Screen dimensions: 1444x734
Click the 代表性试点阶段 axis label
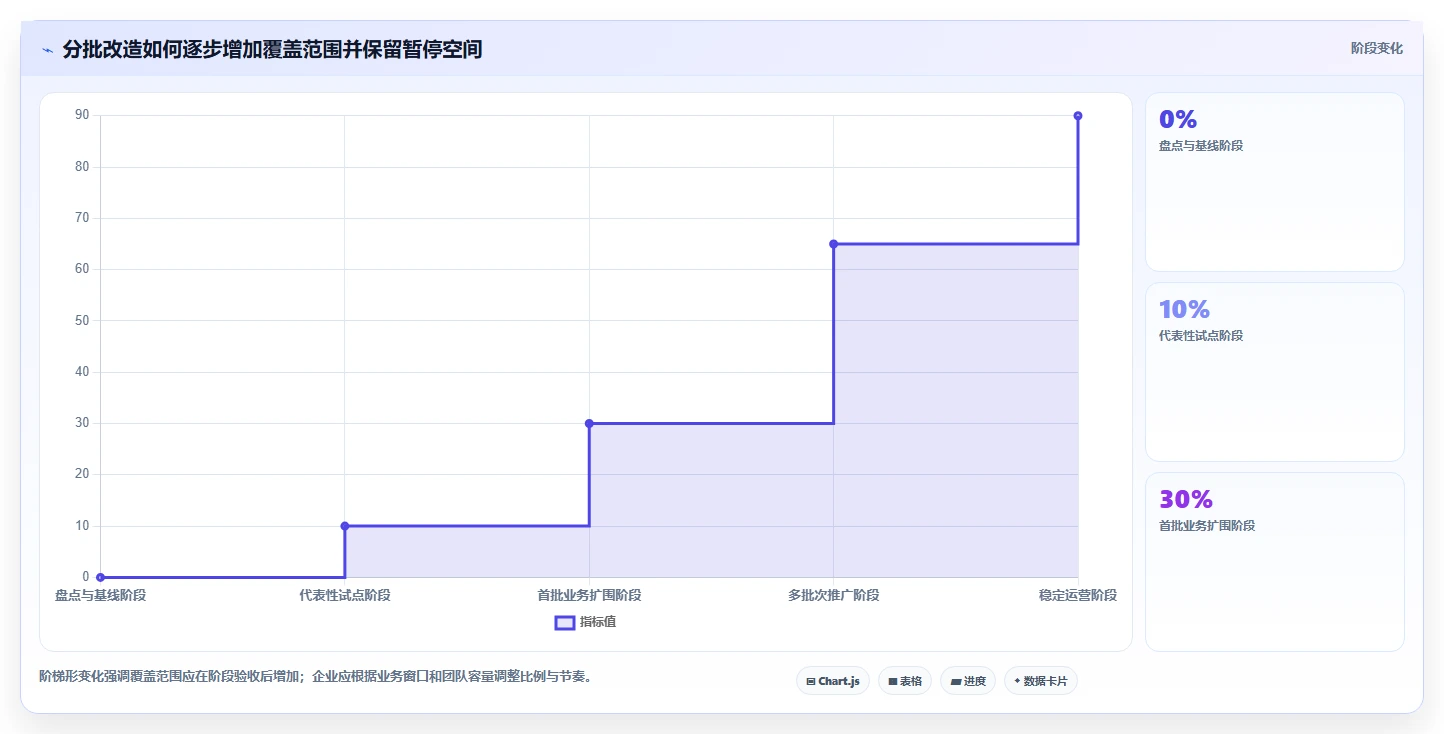click(345, 595)
